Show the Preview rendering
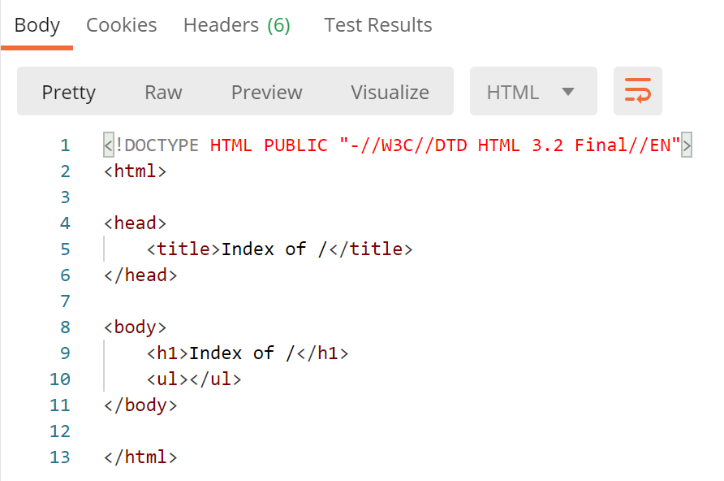 pos(266,92)
